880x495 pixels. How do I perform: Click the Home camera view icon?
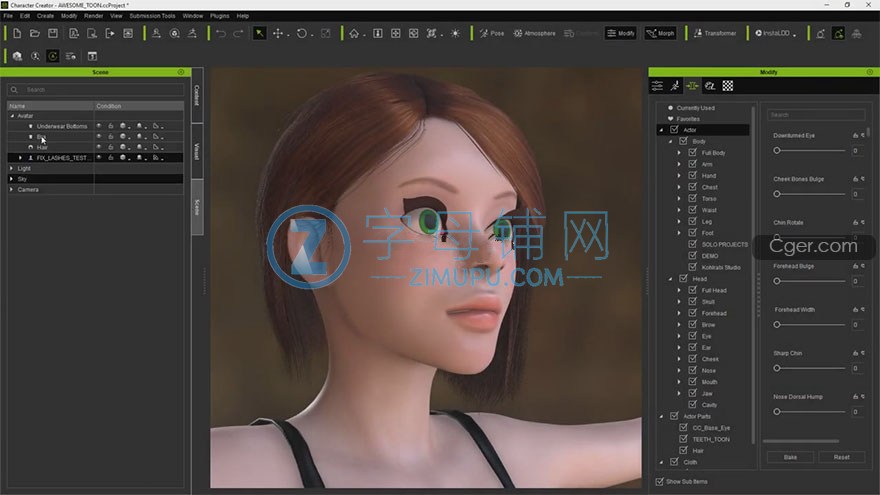click(x=354, y=33)
